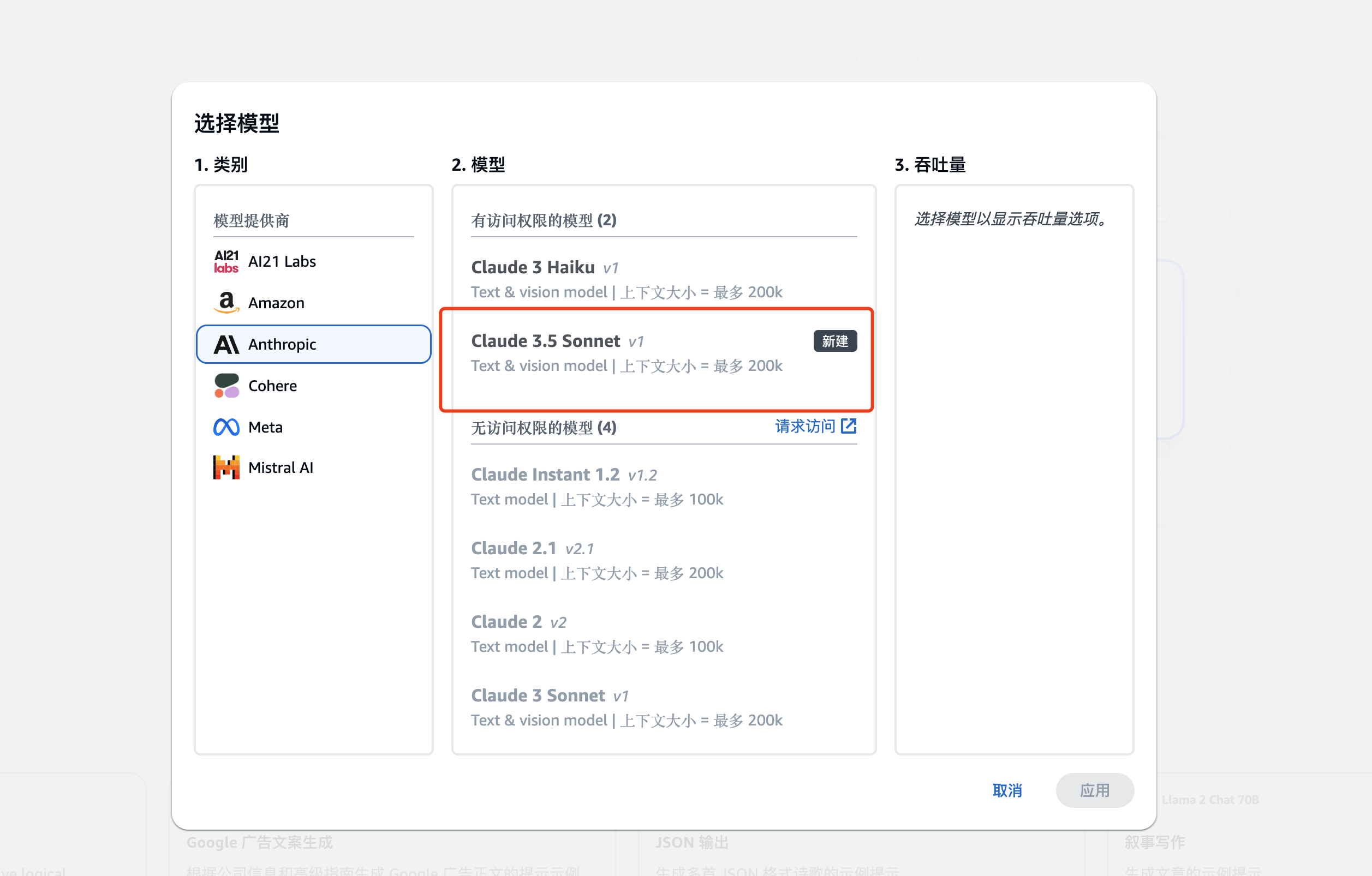Click the Claude 3 Sonnet model row
The width and height of the screenshot is (1372, 876).
click(x=664, y=707)
